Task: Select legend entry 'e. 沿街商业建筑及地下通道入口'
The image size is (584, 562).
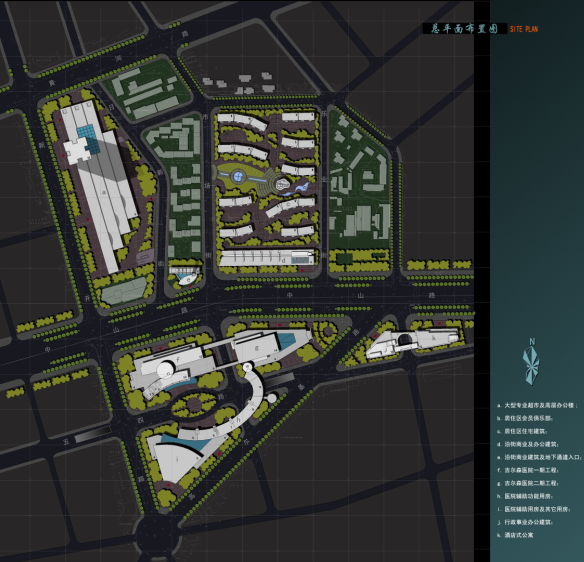Action: [x=539, y=457]
